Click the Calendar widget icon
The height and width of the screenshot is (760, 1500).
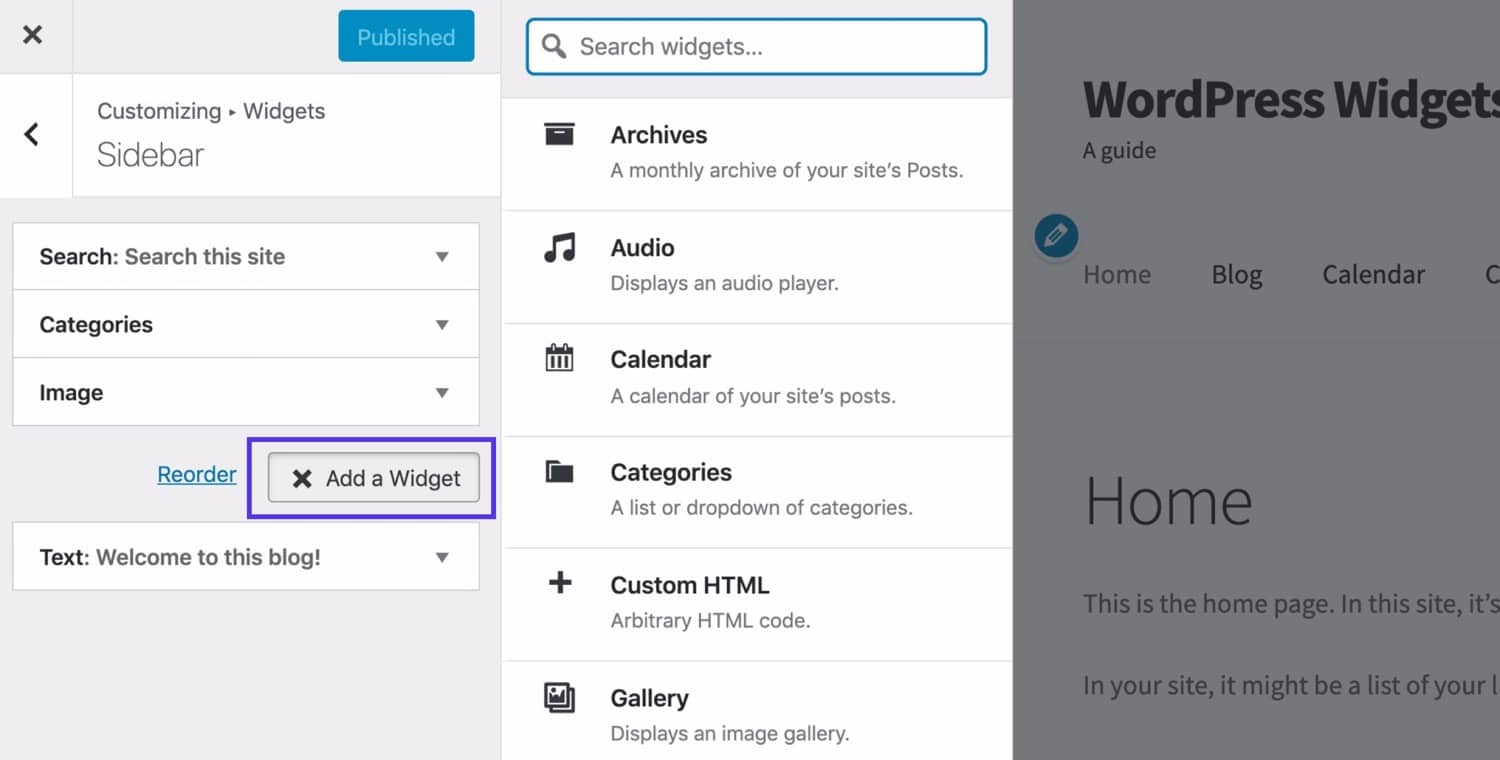[x=561, y=359]
